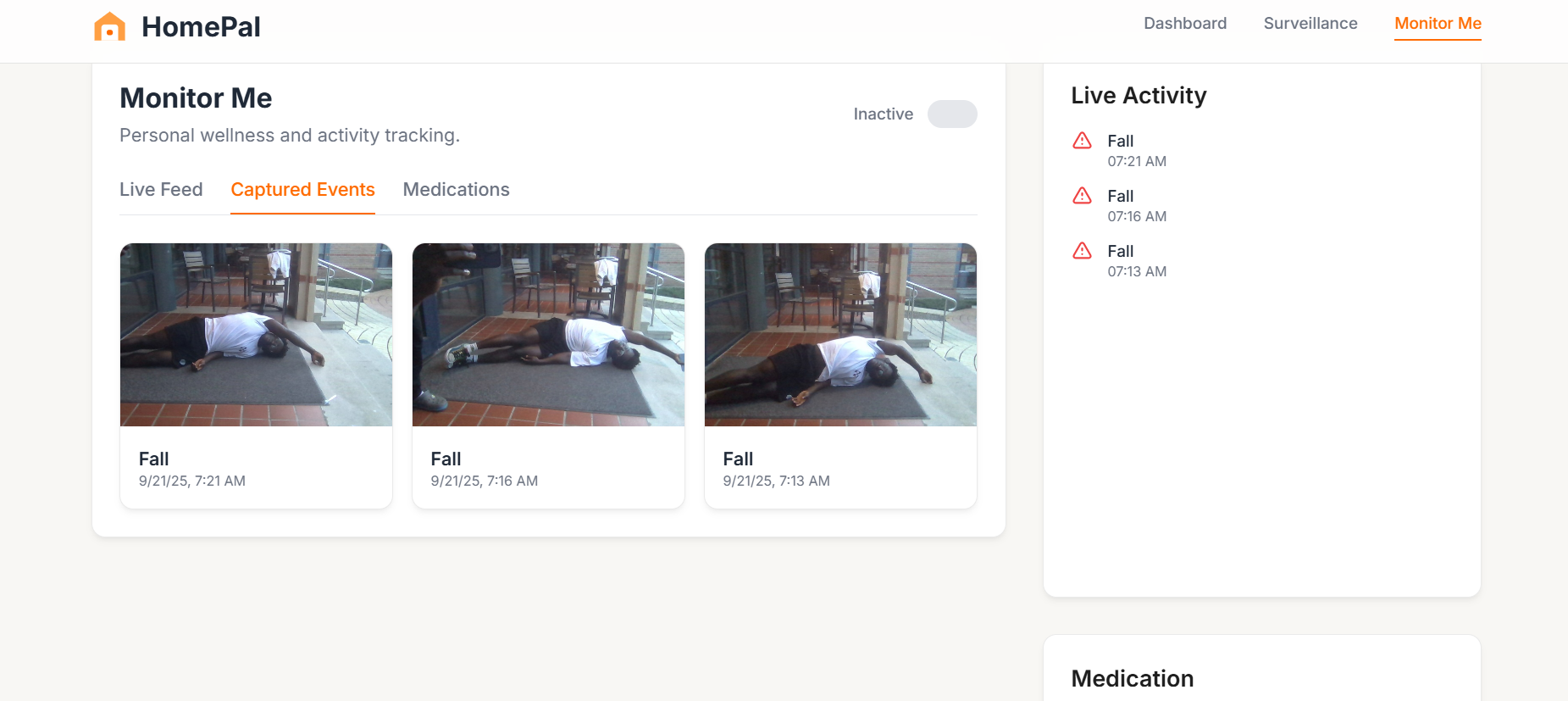Click the Fall alert icon at 07:16 AM
Viewport: 1568px width, 701px height.
1082,196
